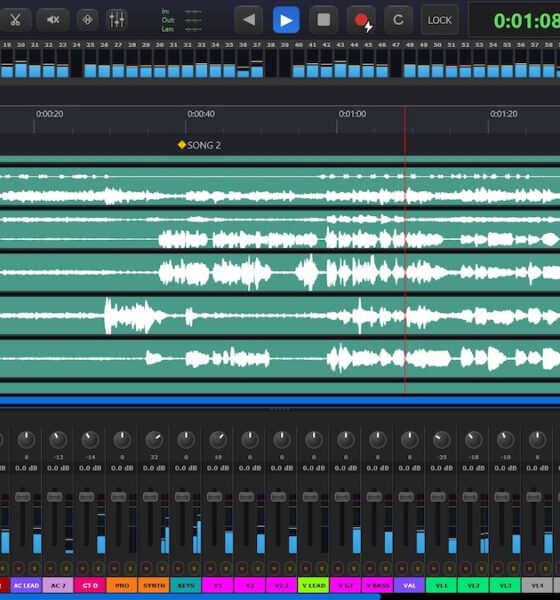Toggle mute on KEYS channel

point(178,568)
